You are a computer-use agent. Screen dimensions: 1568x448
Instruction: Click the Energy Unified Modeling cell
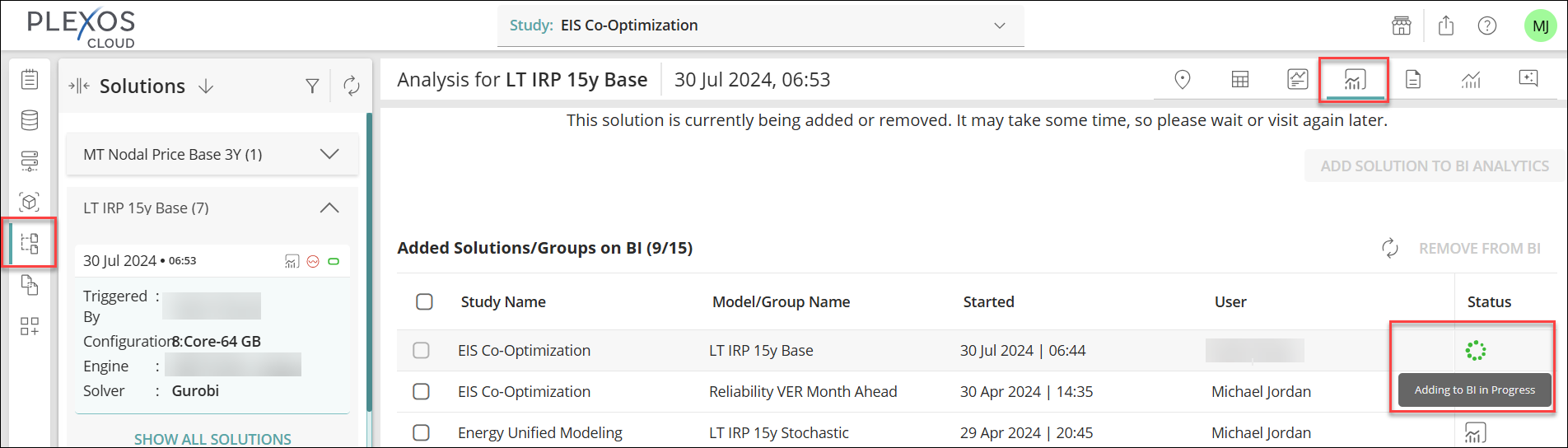tap(539, 432)
